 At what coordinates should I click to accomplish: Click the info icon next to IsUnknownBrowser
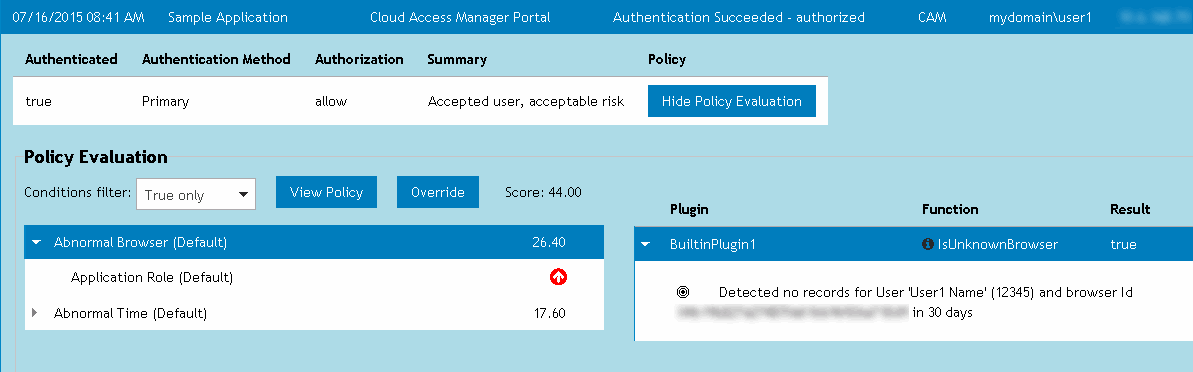point(927,244)
